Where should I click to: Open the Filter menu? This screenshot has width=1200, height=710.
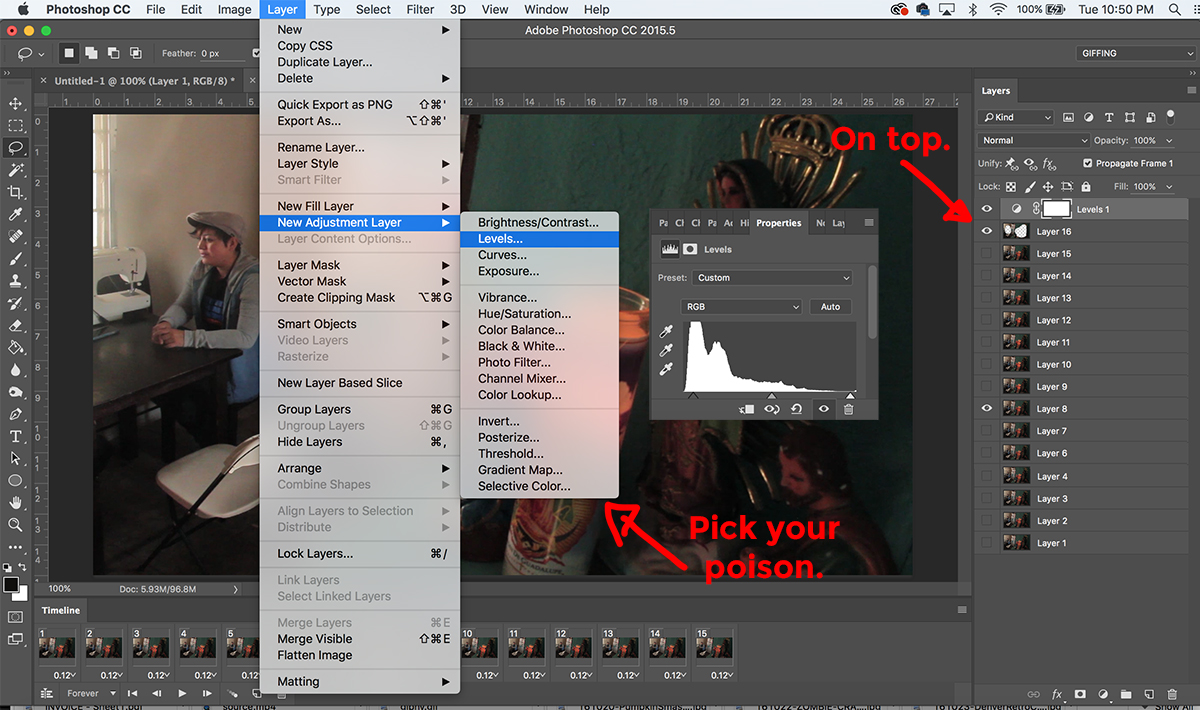(x=422, y=9)
